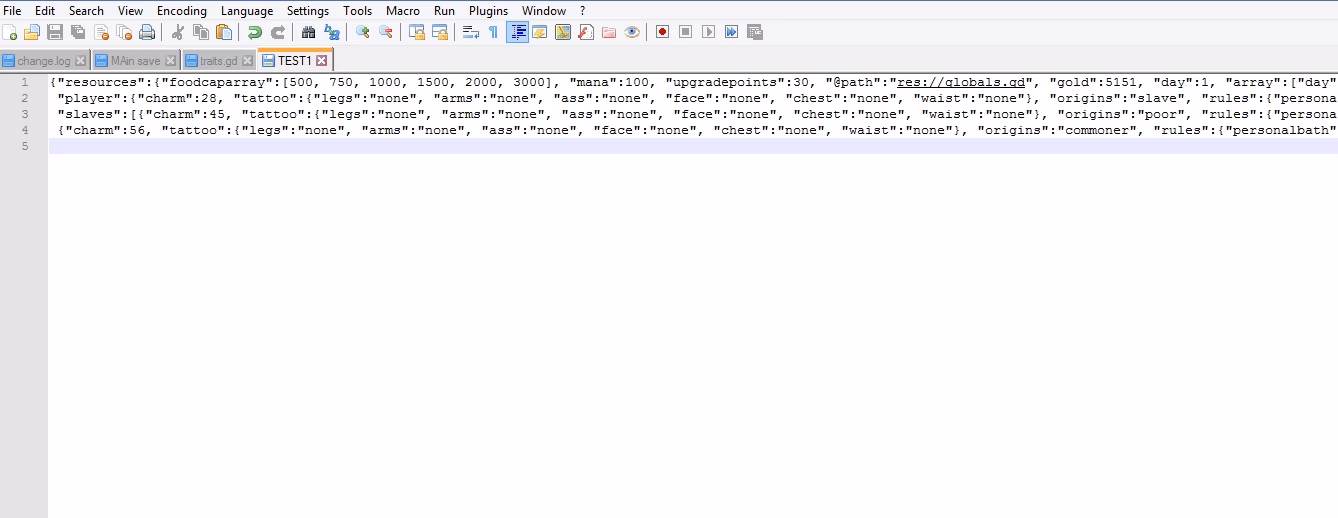
Task: Switch to the traits.gd tab
Action: tap(218, 61)
